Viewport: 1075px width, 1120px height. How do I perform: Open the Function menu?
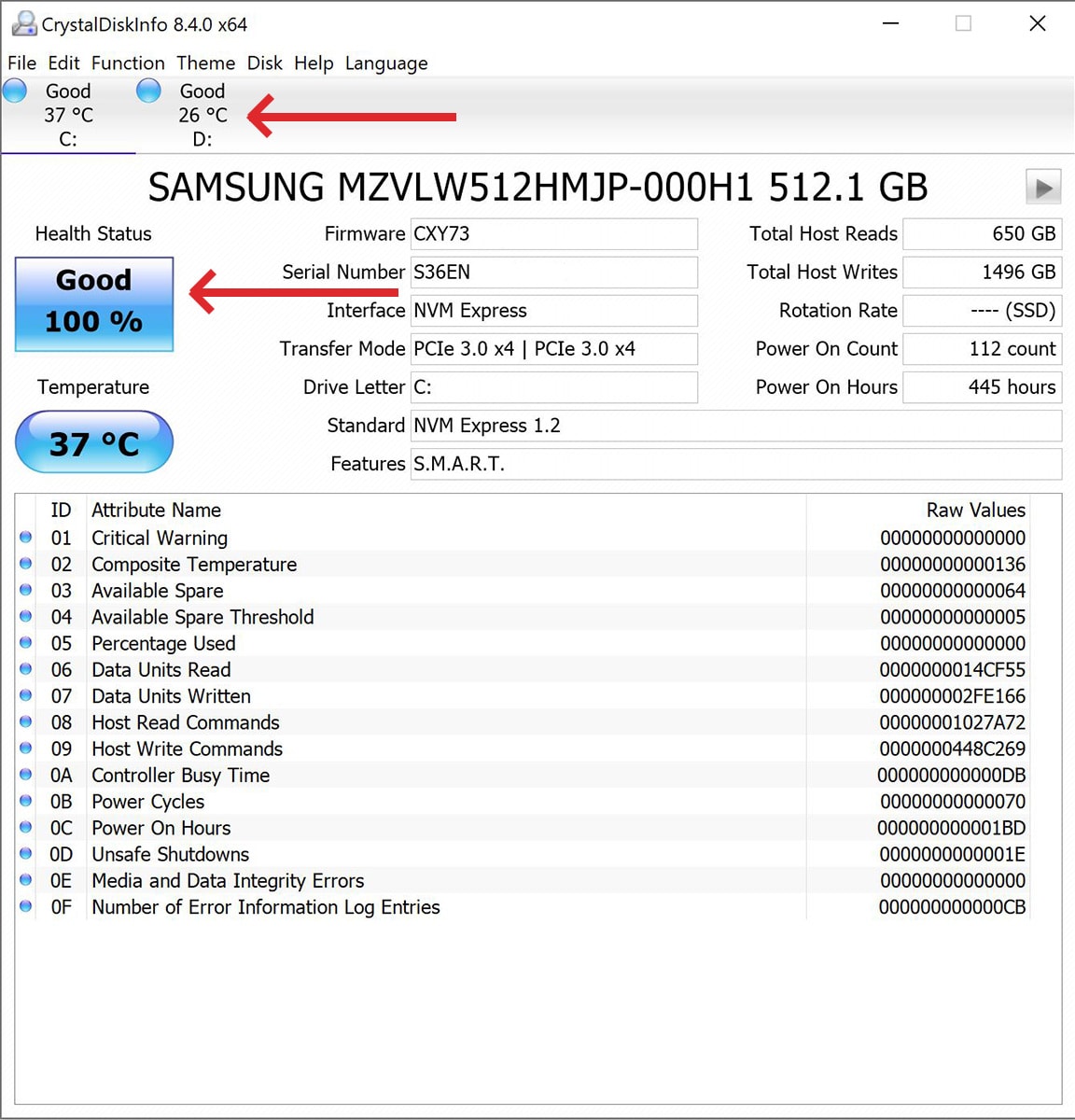tap(128, 63)
